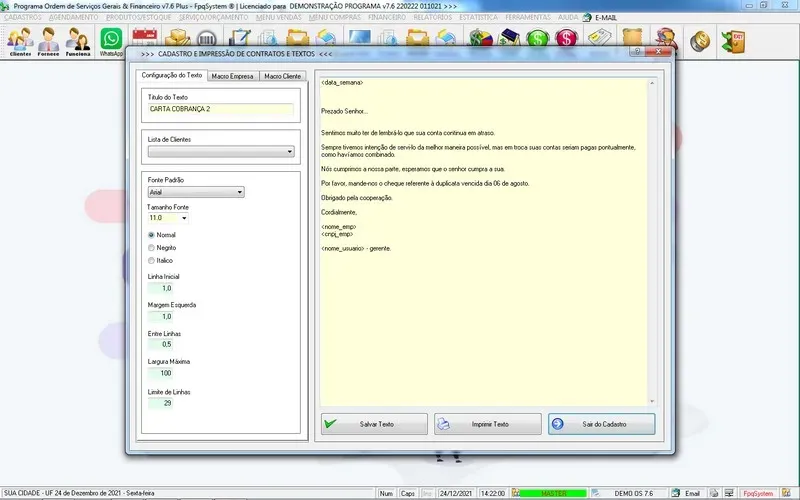Image resolution: width=800 pixels, height=500 pixels.
Task: Open the Macro Cliente tab
Action: tap(282, 76)
